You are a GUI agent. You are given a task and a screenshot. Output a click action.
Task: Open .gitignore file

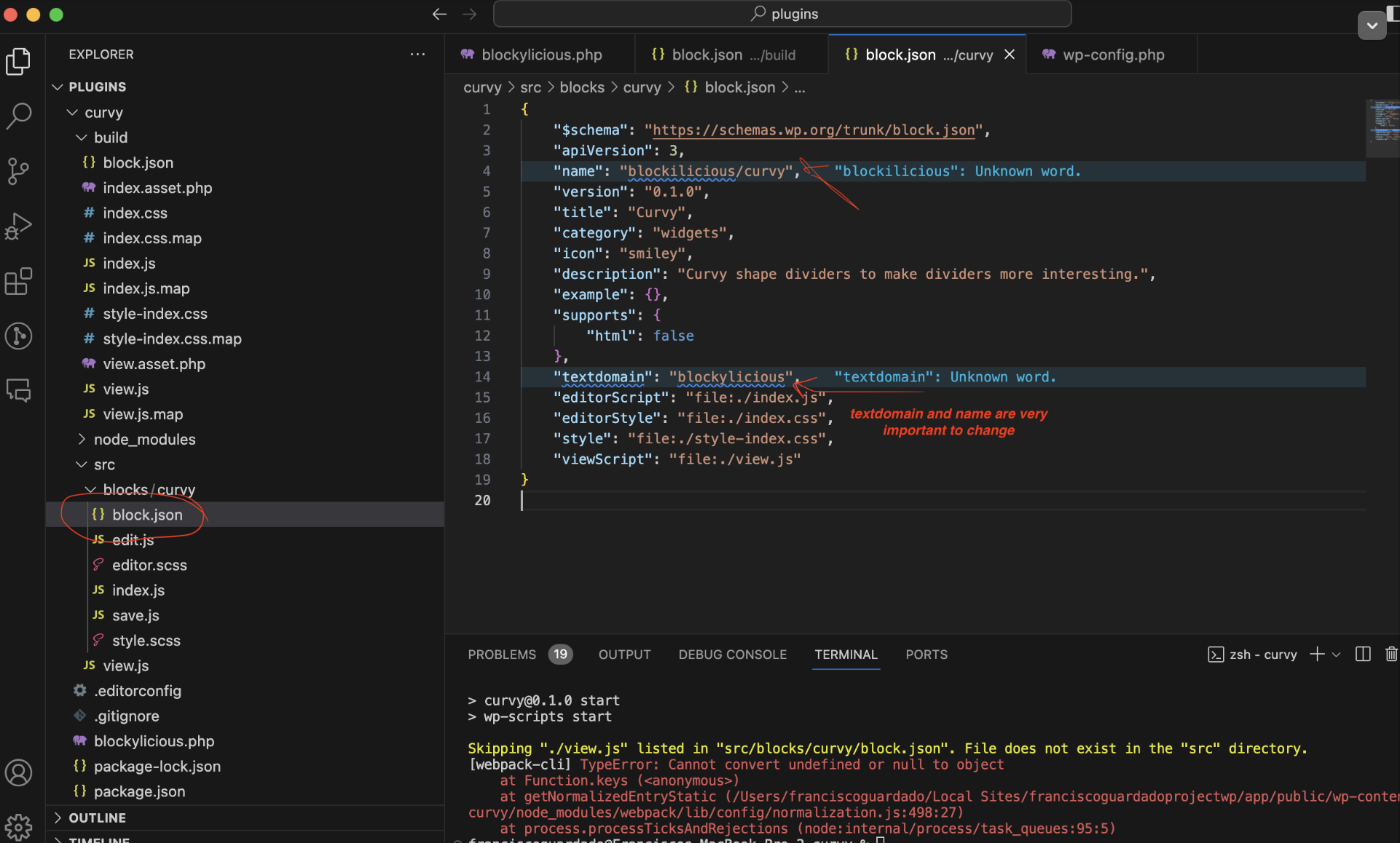click(x=245, y=716)
